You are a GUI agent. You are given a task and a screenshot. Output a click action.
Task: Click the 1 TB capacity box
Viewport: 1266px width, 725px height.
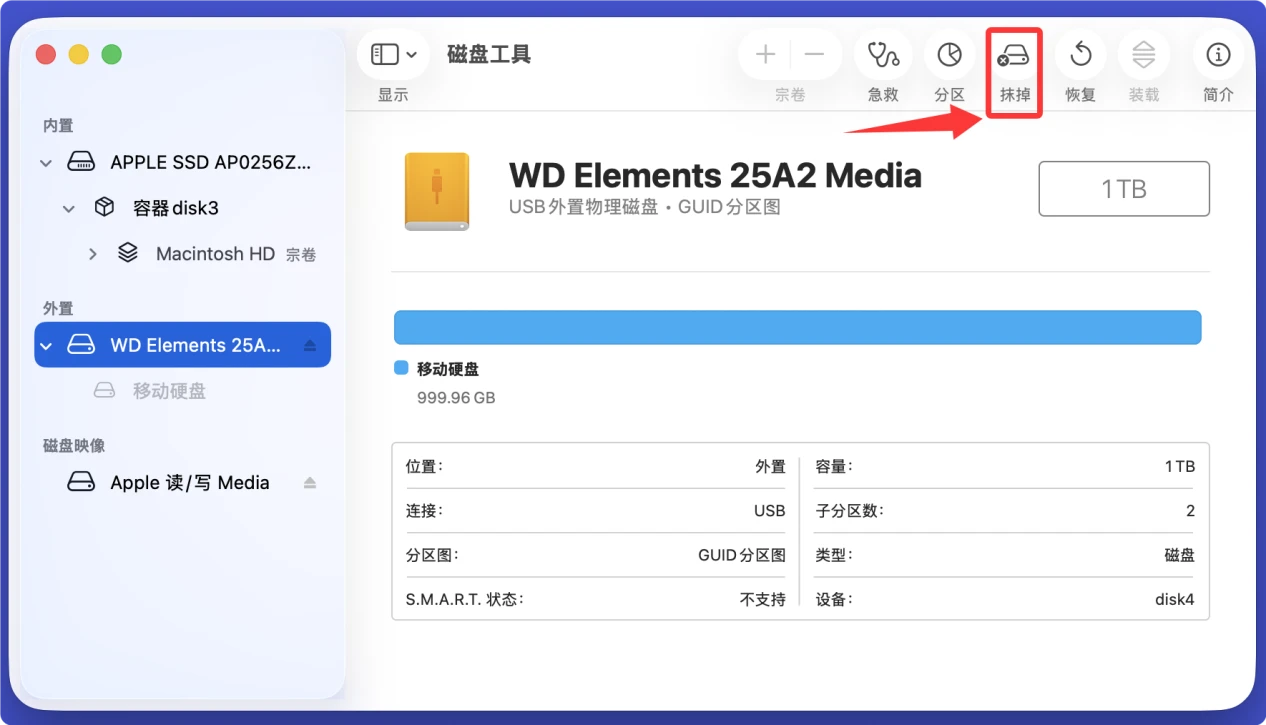click(x=1124, y=189)
